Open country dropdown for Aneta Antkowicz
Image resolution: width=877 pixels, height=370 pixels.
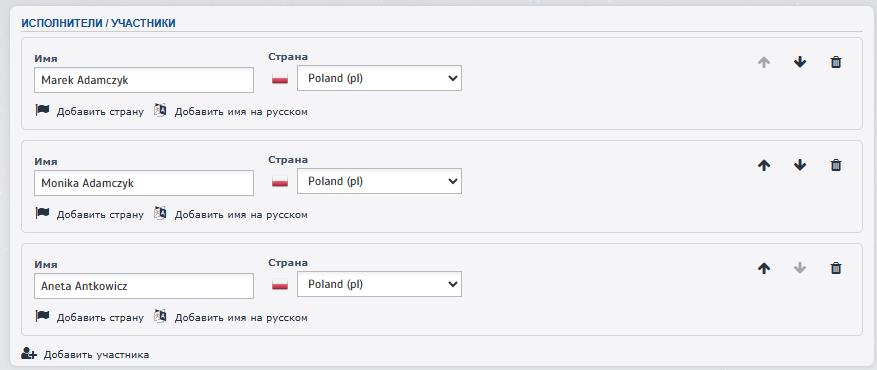[x=379, y=284]
